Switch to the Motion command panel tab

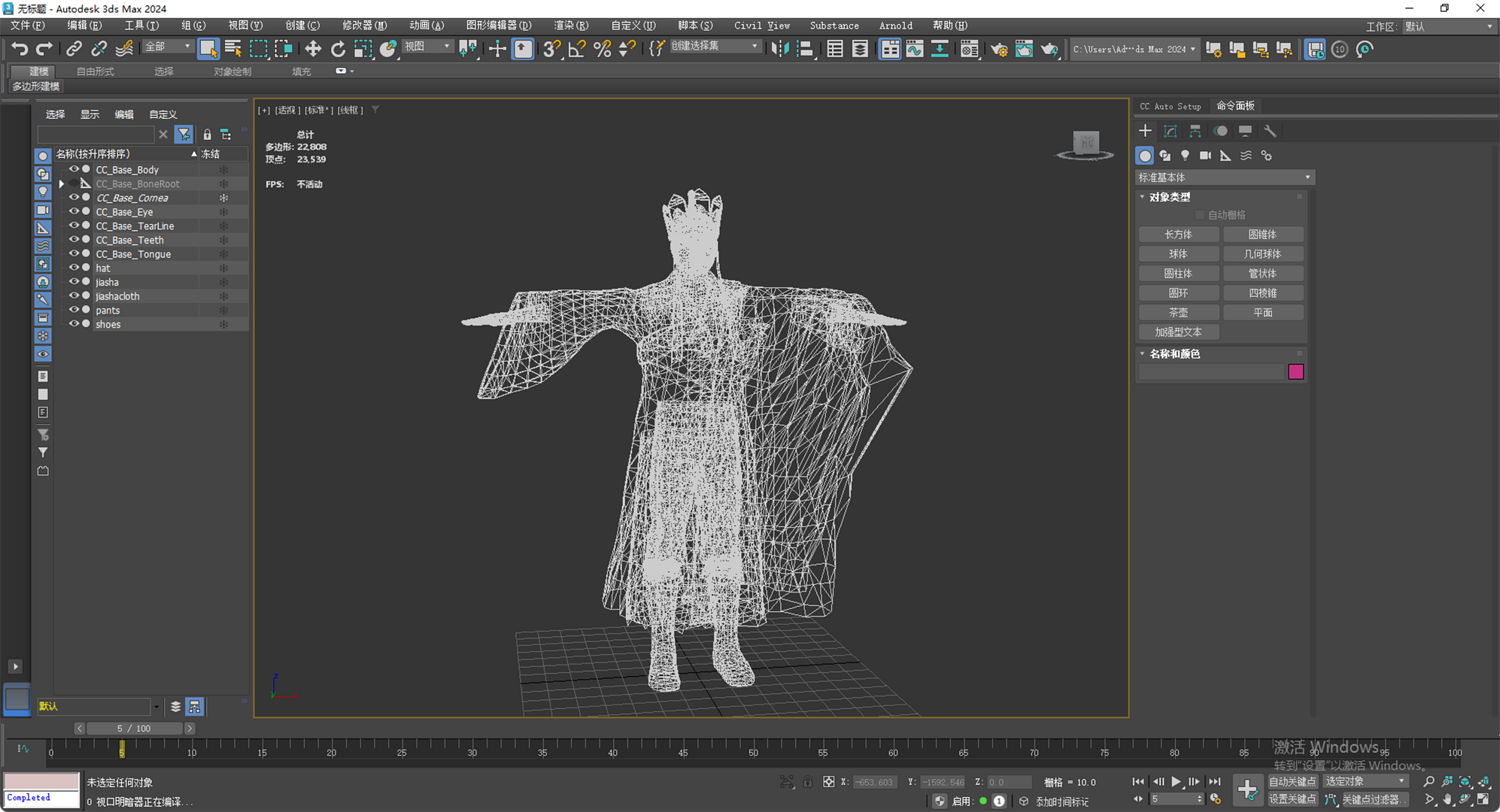point(1220,131)
